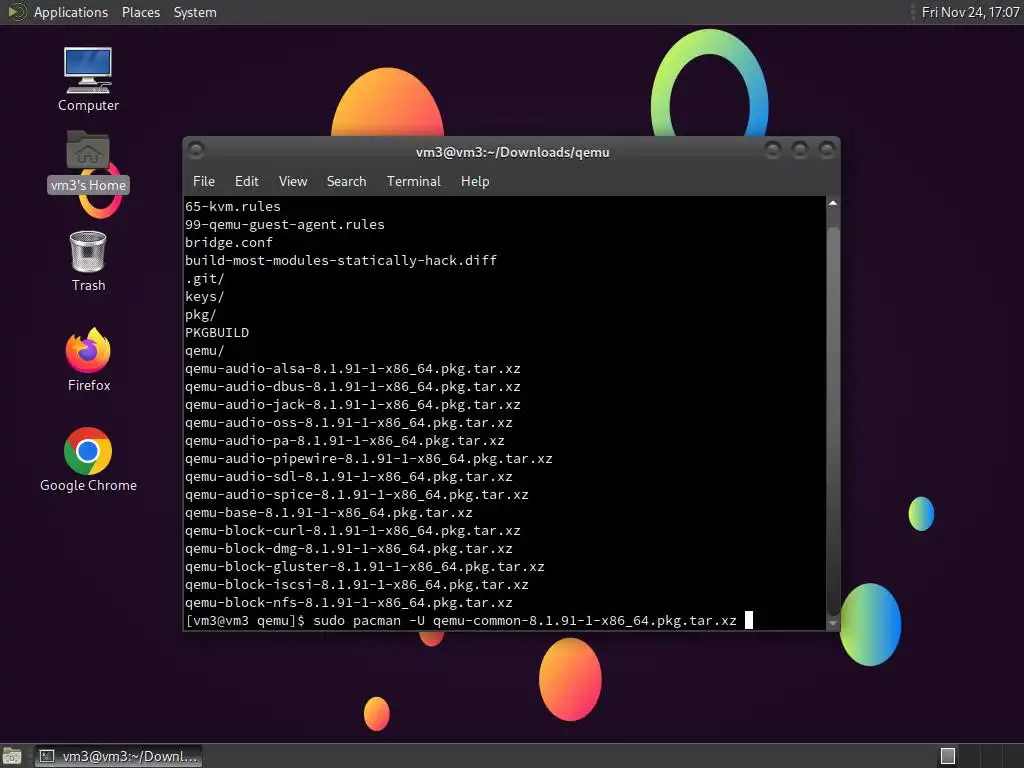Image resolution: width=1024 pixels, height=768 pixels.
Task: Click the .git/ directory entry
Action: coord(204,279)
